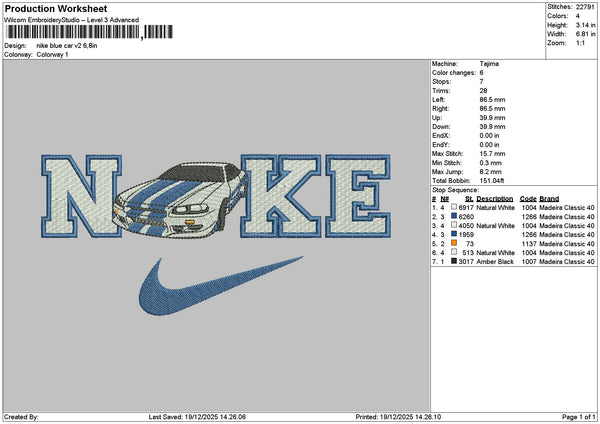Click the white swatch beside stitch count 4050

pyautogui.click(x=454, y=225)
